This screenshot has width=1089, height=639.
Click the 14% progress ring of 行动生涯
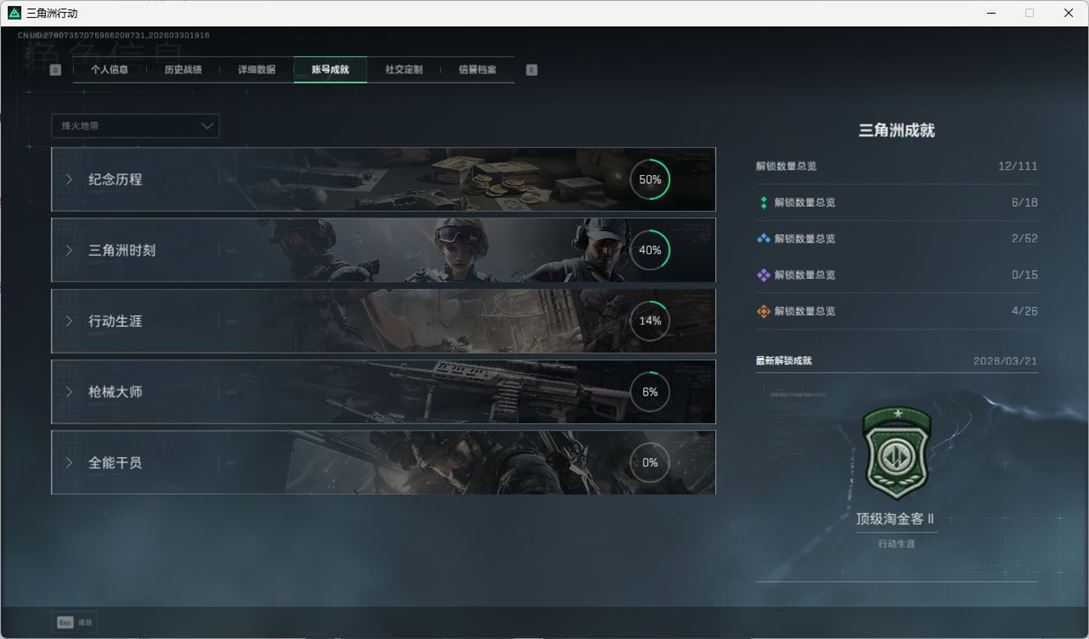coord(649,321)
